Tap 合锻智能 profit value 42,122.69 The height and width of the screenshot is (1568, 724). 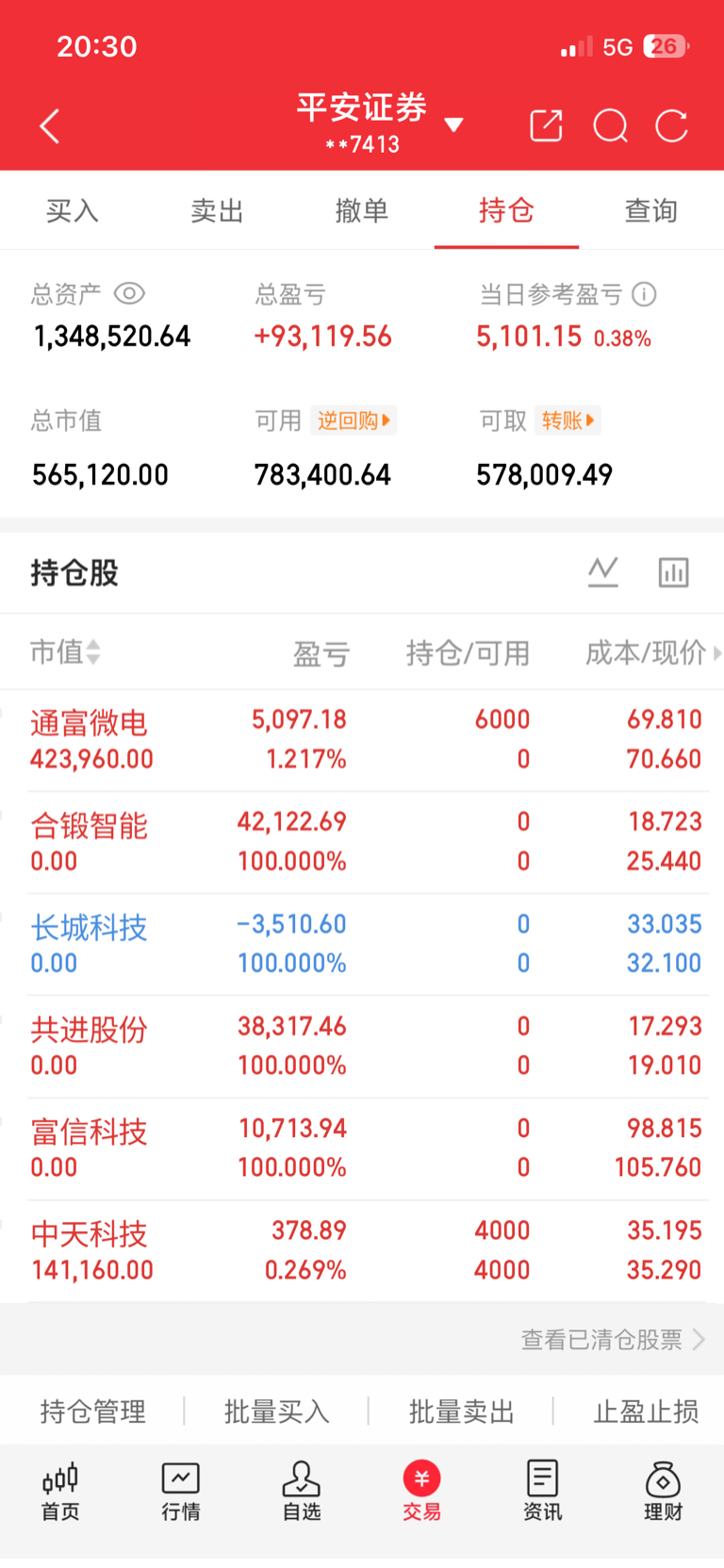click(x=291, y=821)
